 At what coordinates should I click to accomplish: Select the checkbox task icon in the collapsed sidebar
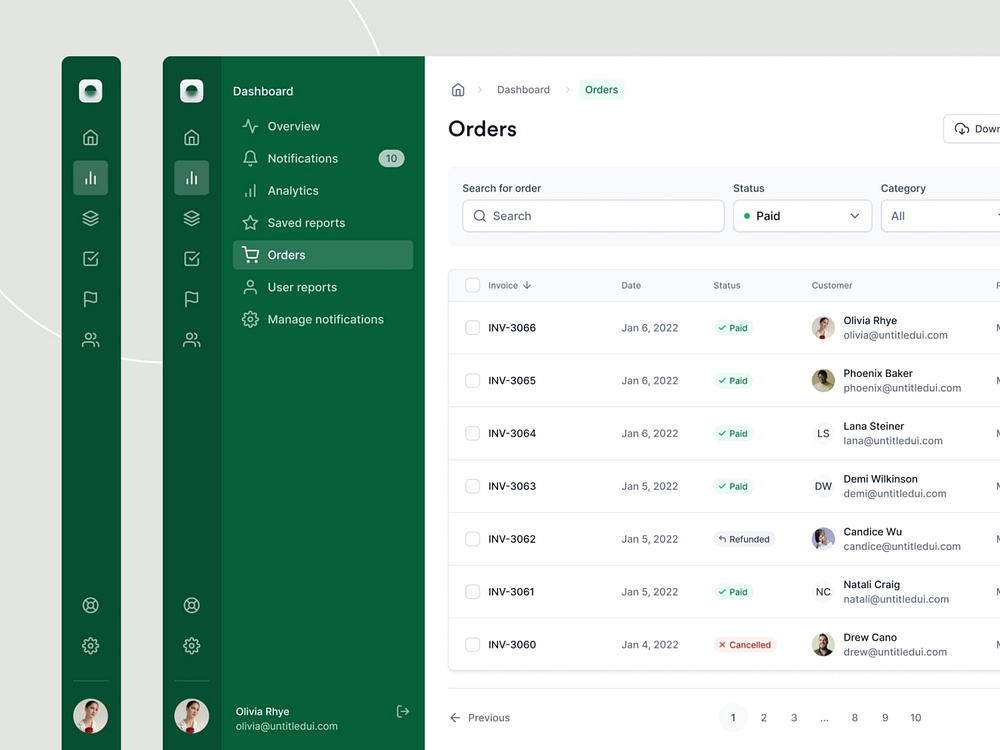pos(91,258)
